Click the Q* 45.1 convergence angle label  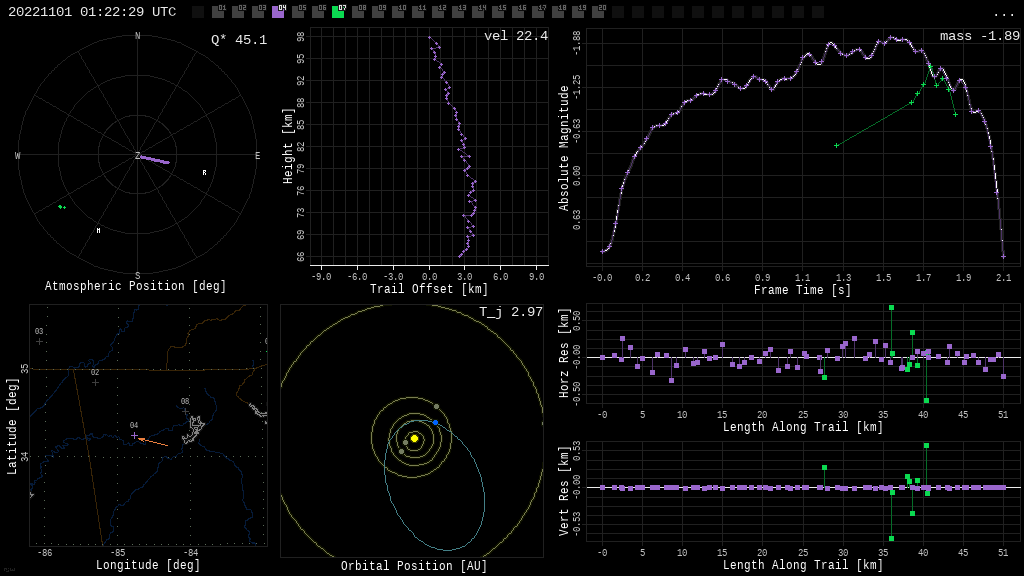click(238, 40)
